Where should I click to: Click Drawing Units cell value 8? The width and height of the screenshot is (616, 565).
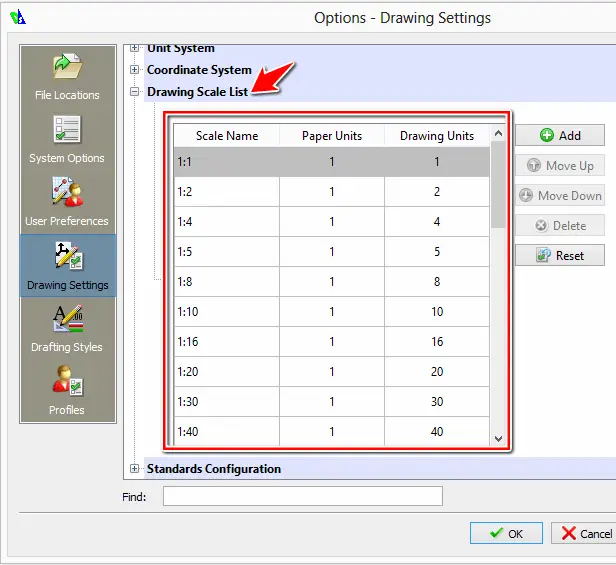point(437,282)
